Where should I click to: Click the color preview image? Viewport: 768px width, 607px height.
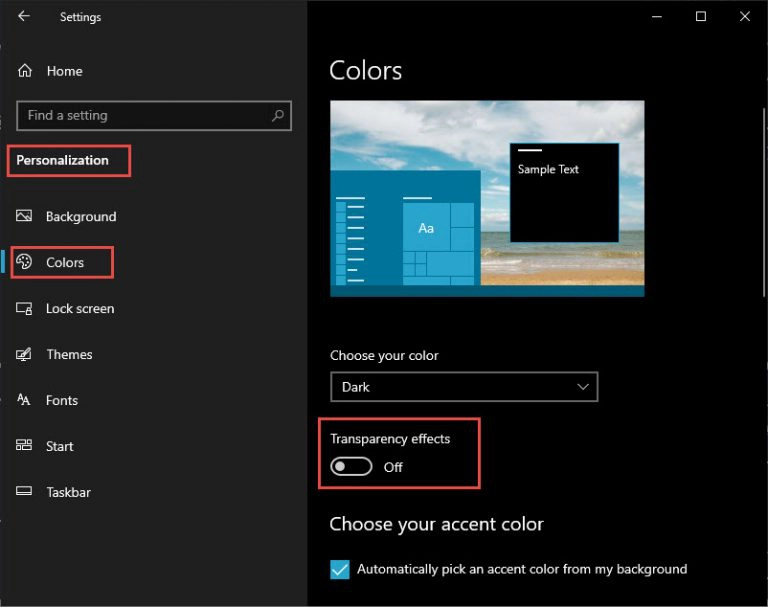(x=487, y=198)
